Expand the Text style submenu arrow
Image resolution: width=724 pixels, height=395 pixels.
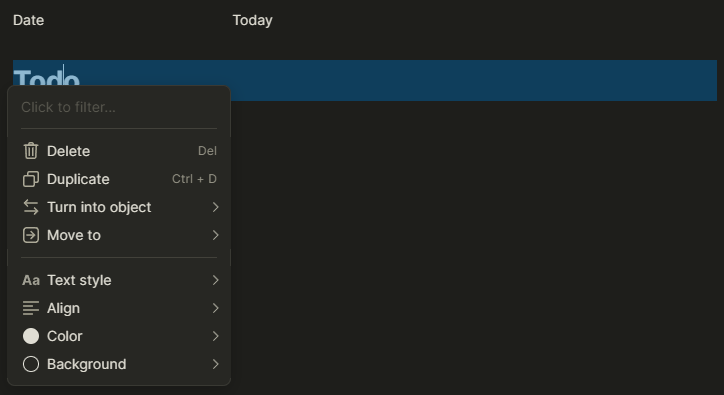click(215, 280)
